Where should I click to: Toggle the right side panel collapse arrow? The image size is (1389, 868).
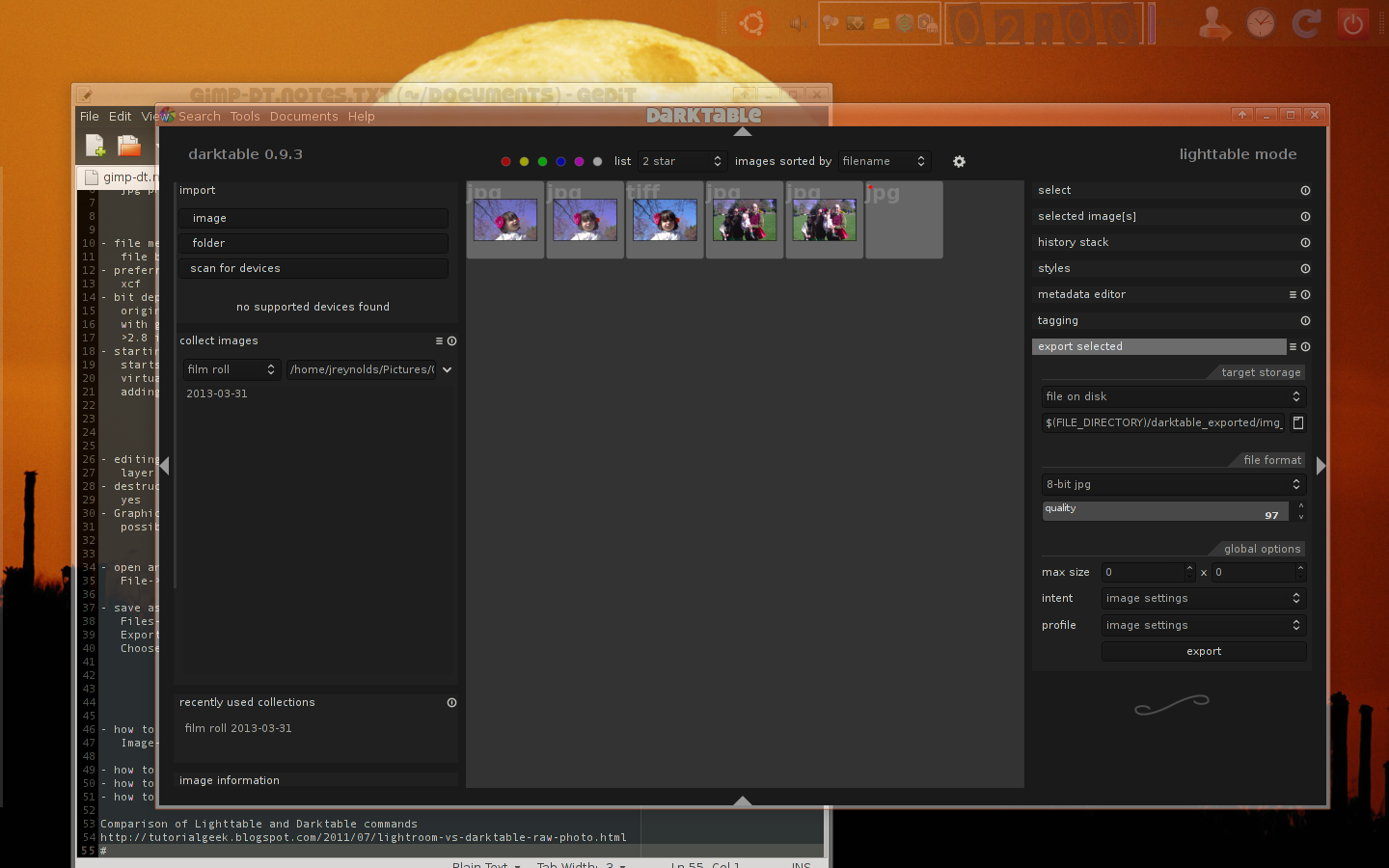point(1321,466)
